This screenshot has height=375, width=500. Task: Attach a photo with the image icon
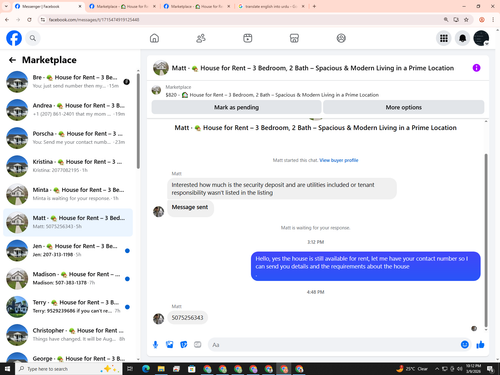pos(170,345)
